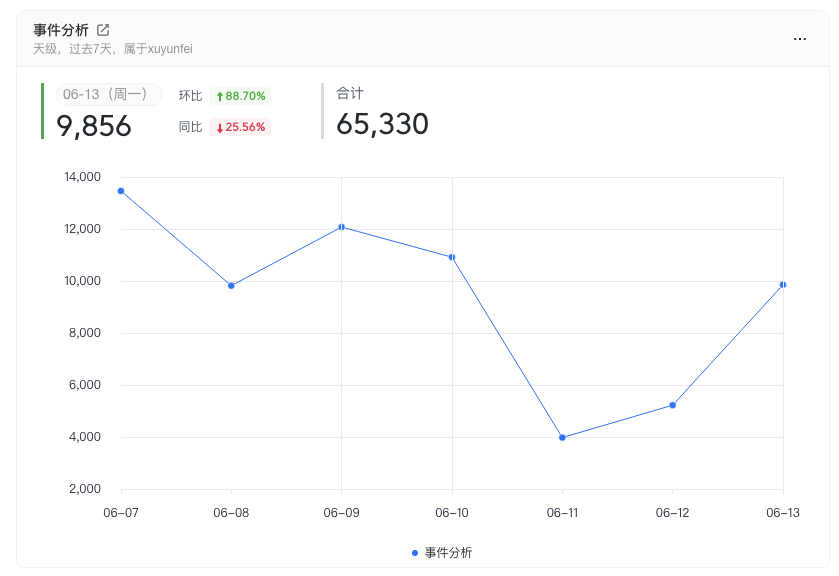Click the 06-10 x-axis date label
The height and width of the screenshot is (576, 839).
coord(452,513)
